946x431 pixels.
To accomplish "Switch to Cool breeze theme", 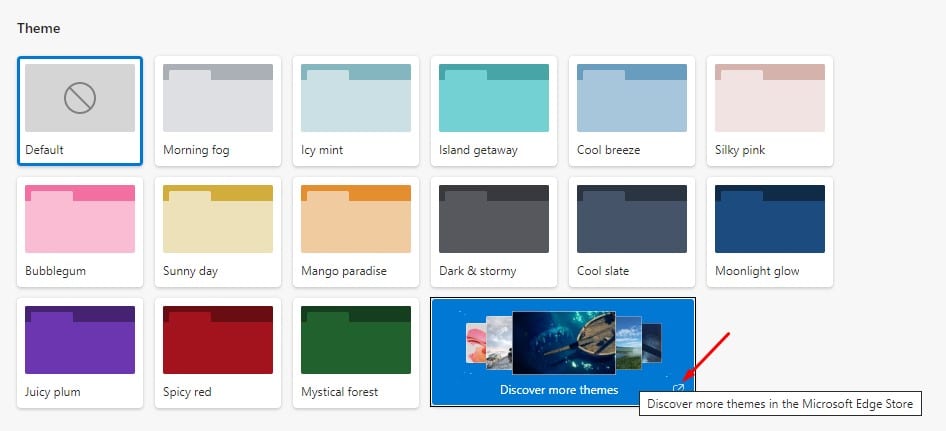I will [x=632, y=111].
